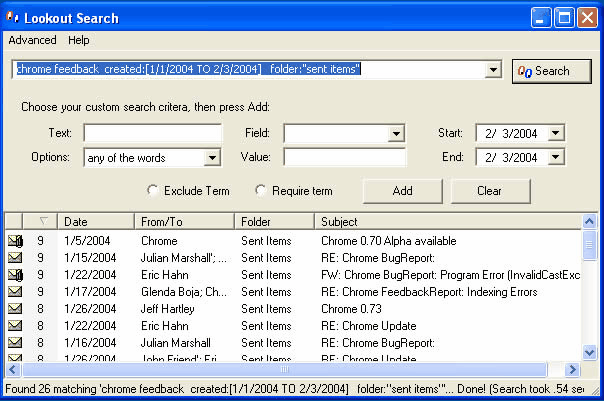This screenshot has width=604, height=401.
Task: Open the Advanced menu
Action: (32, 40)
